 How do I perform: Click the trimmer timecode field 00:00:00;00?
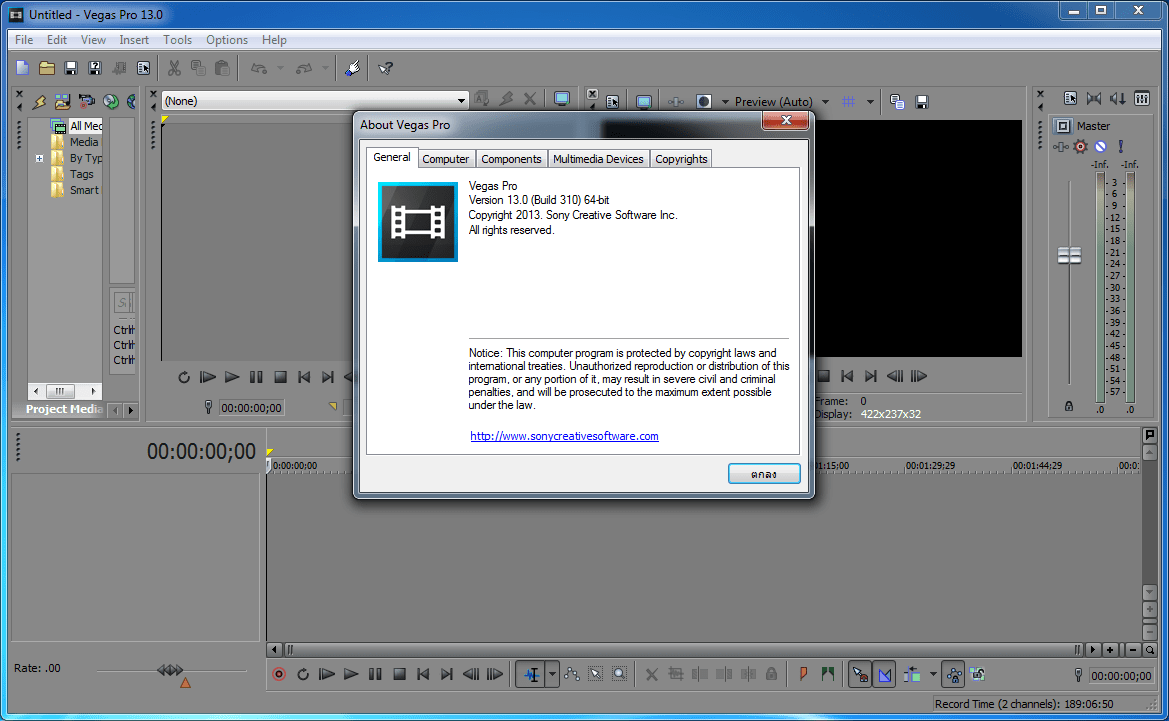(251, 408)
